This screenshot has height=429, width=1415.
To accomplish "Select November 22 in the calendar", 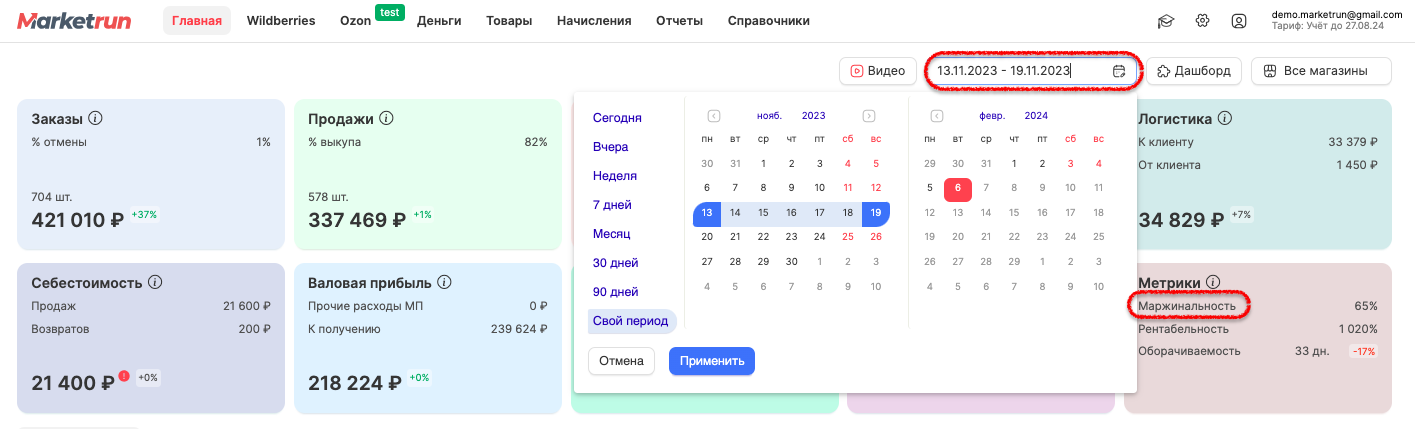I will 763,237.
